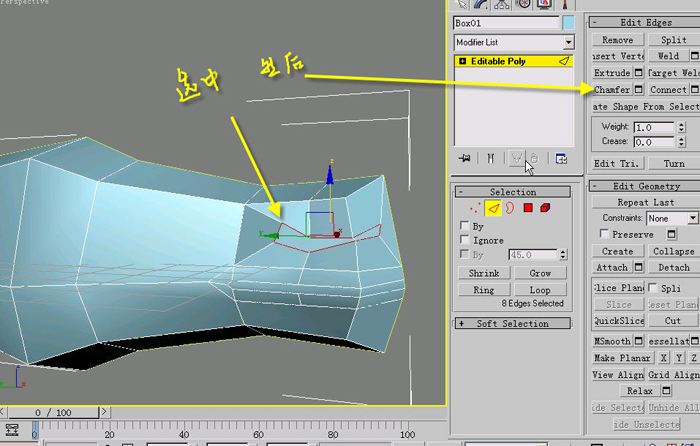Open Connect settings dialog box
Viewport: 700px width, 446px height.
pyautogui.click(x=695, y=89)
